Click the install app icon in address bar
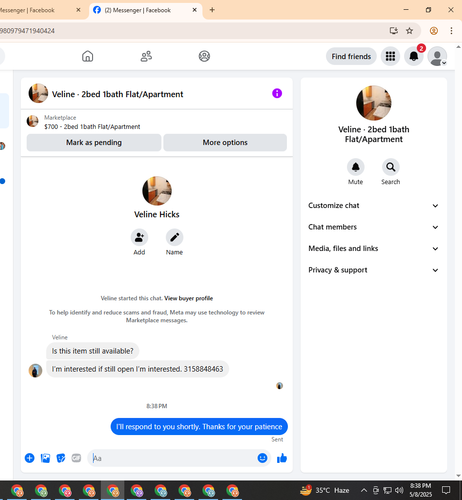 (394, 31)
